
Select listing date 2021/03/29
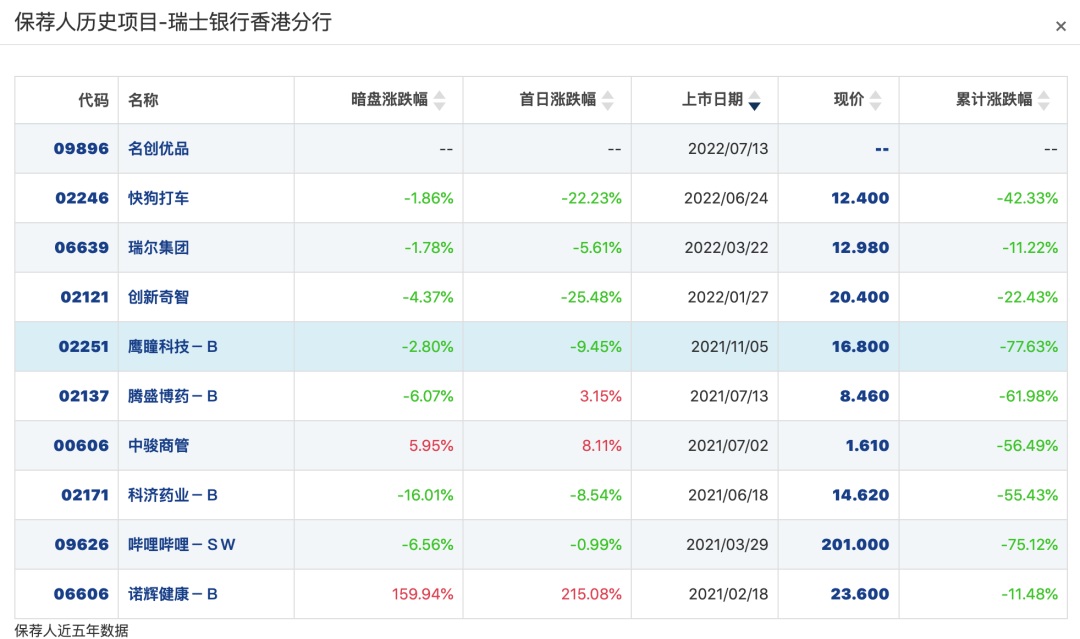(727, 545)
